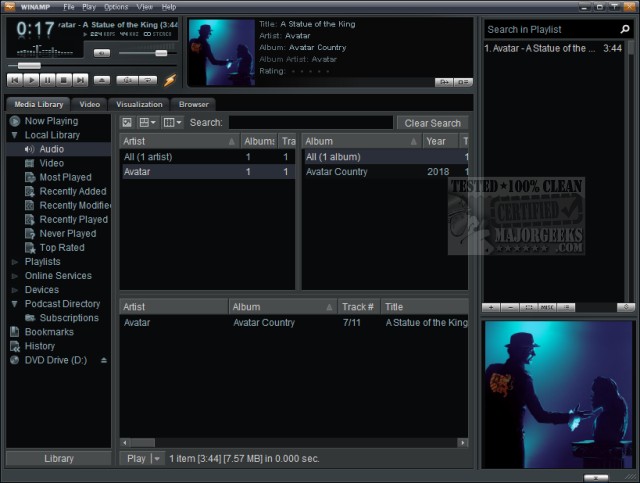Toggle repeat mode
Viewport: 640px width, 483px height.
click(x=148, y=80)
